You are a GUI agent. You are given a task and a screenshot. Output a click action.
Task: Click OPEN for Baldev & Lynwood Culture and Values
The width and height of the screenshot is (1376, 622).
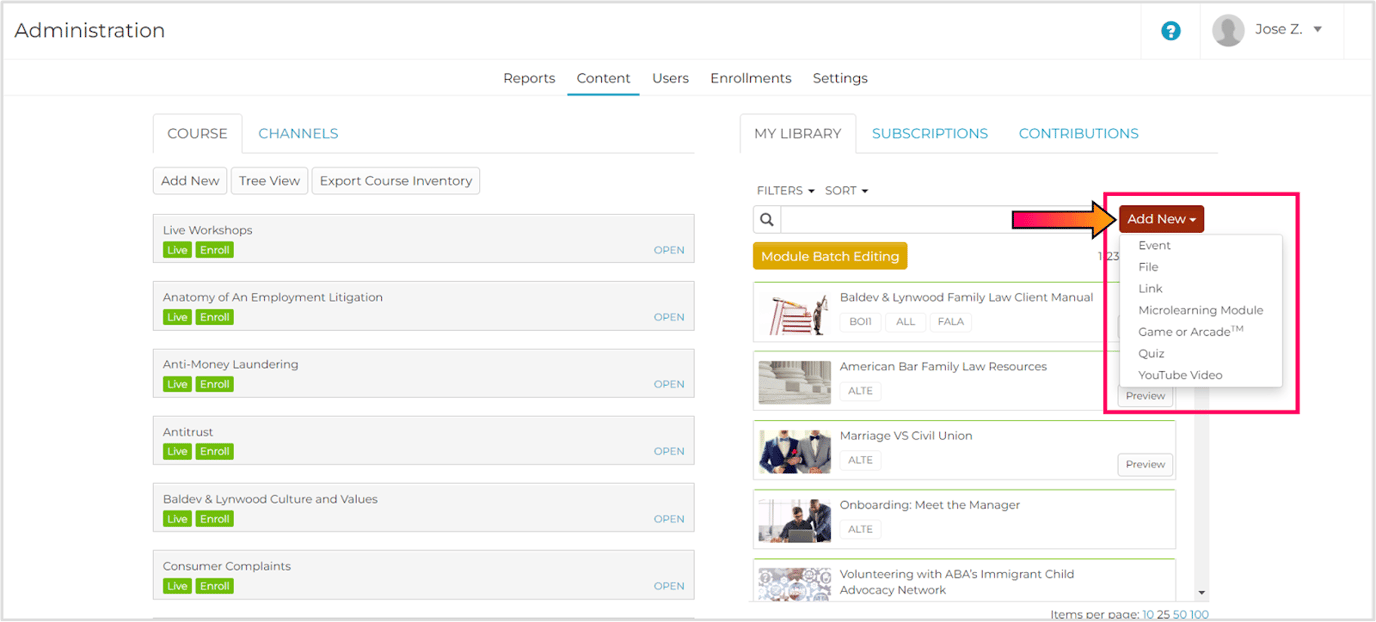669,519
